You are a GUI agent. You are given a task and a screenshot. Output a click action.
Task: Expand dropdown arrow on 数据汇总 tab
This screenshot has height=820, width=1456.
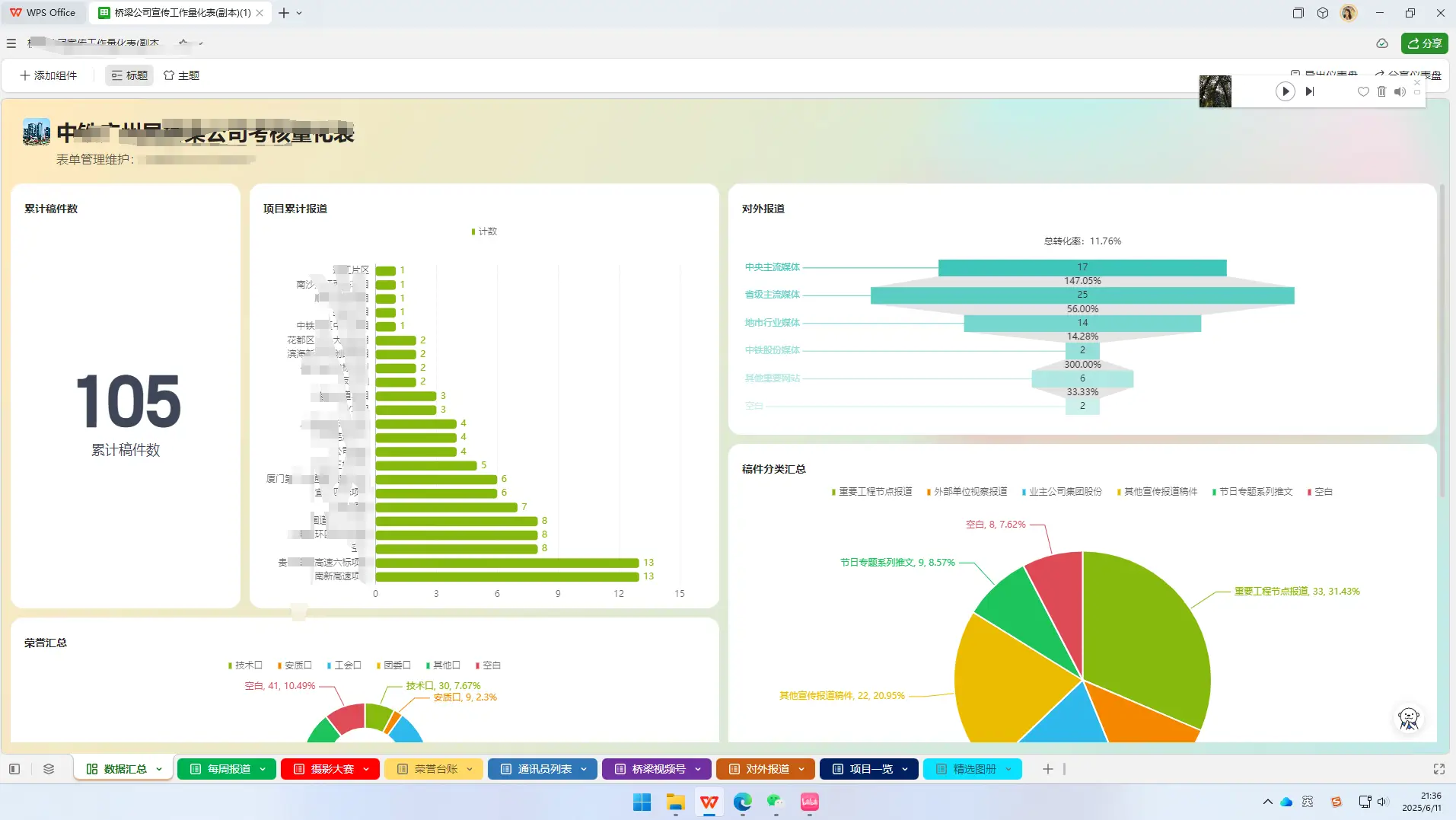159,769
